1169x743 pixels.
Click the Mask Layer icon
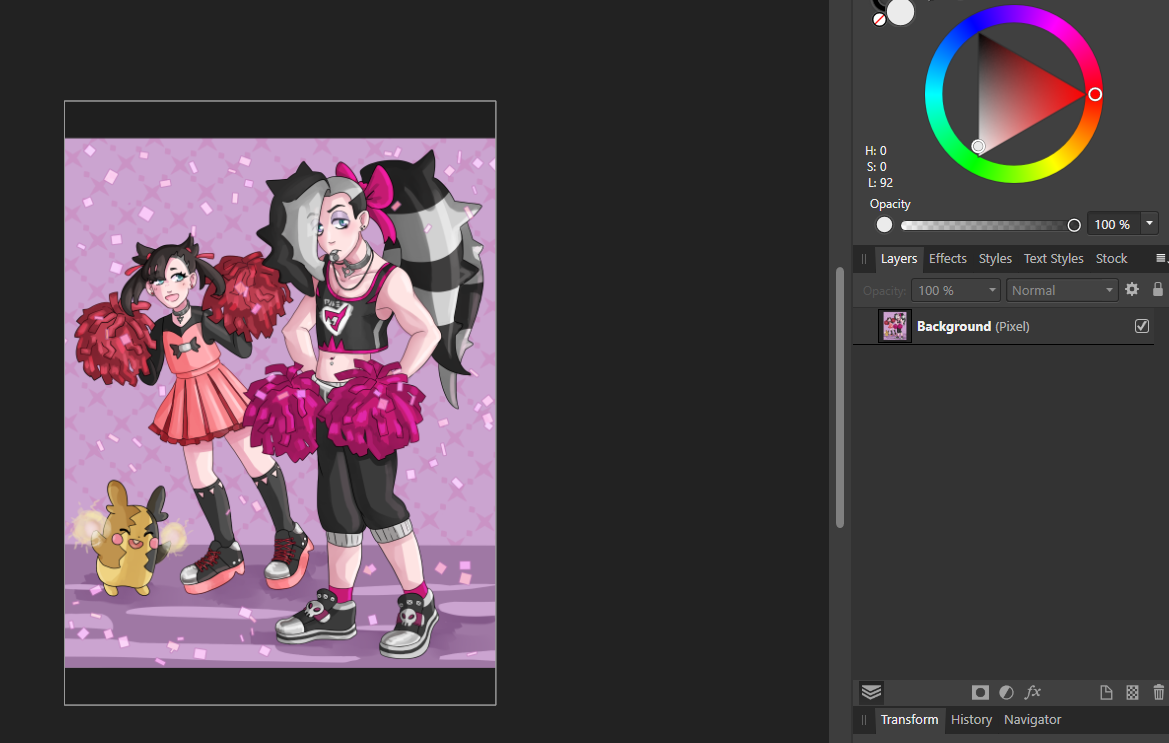click(x=980, y=693)
